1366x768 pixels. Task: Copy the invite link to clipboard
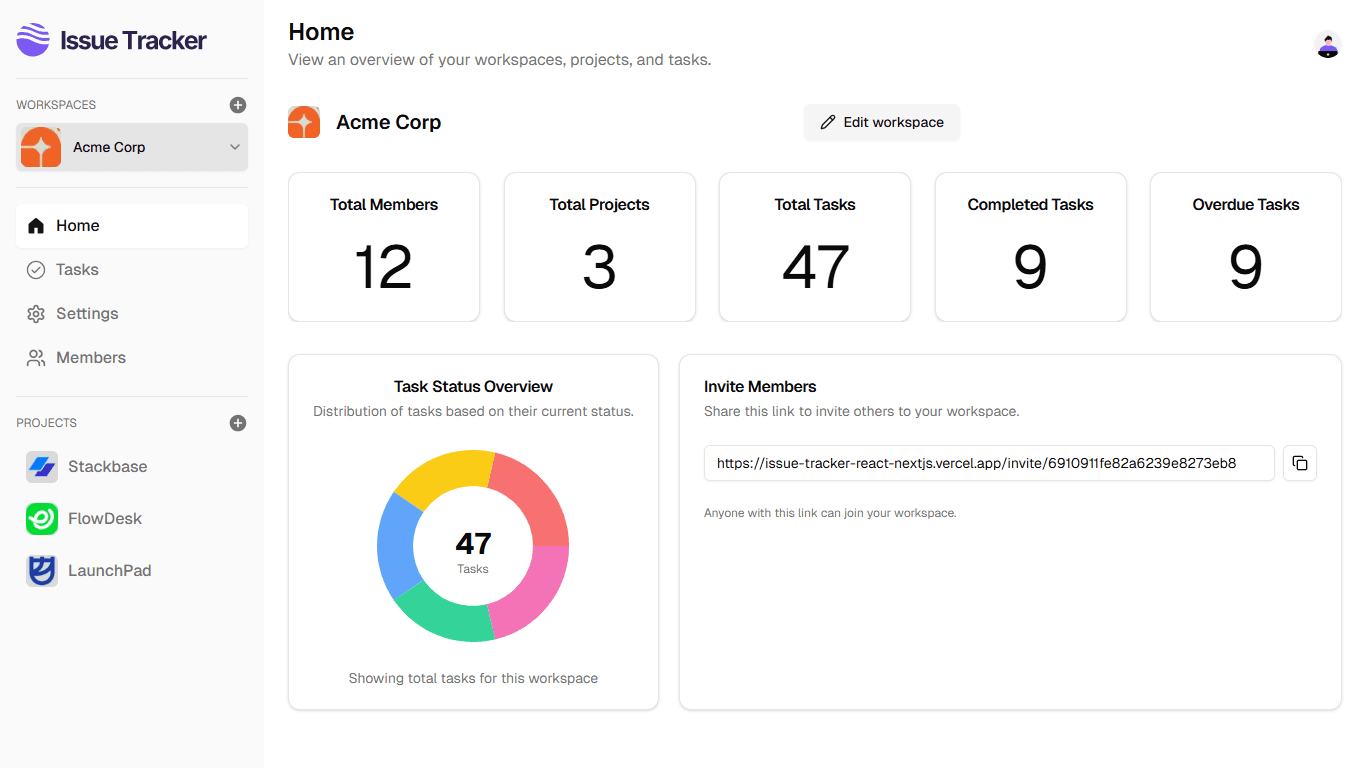(1299, 463)
